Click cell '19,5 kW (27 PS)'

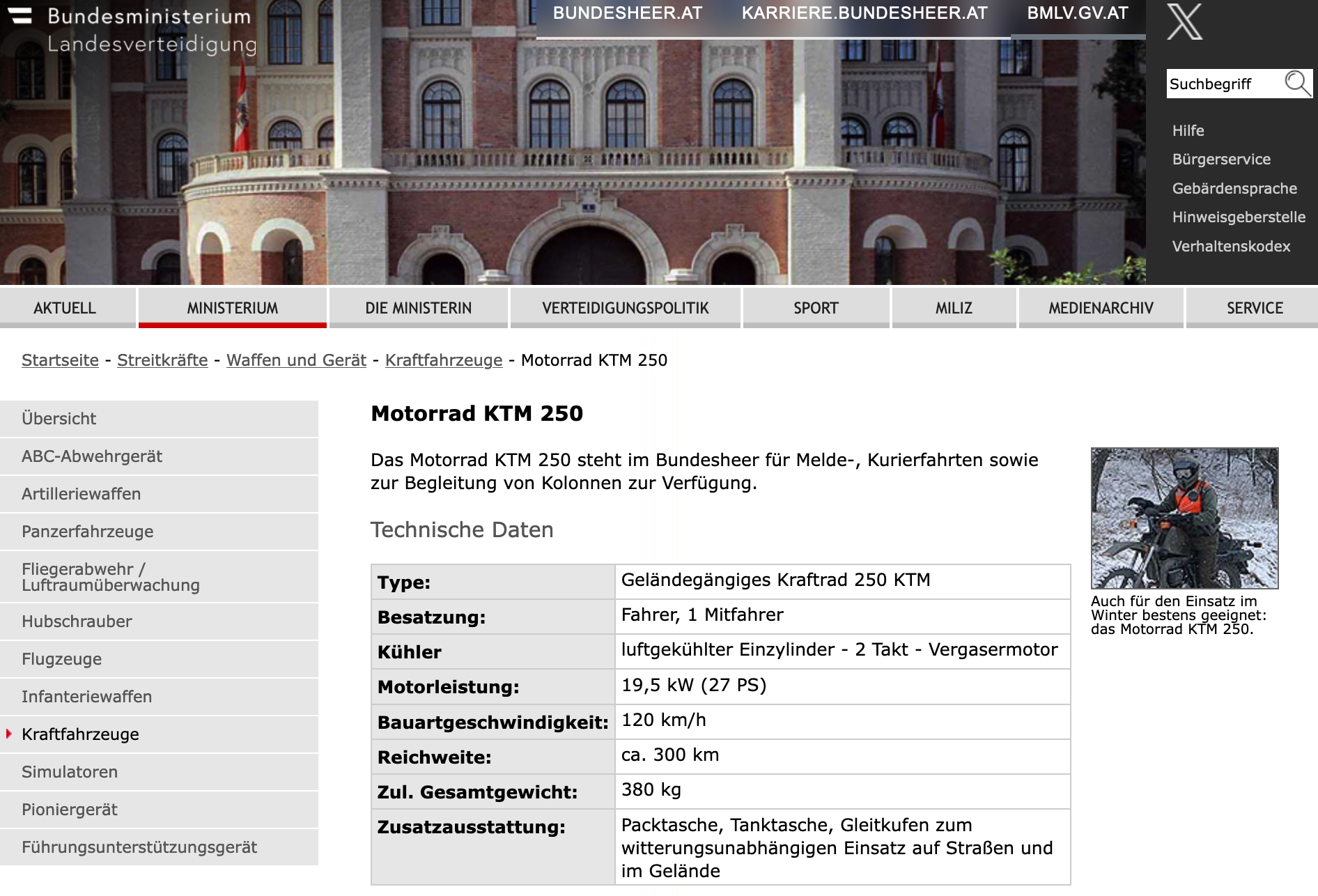click(x=842, y=687)
